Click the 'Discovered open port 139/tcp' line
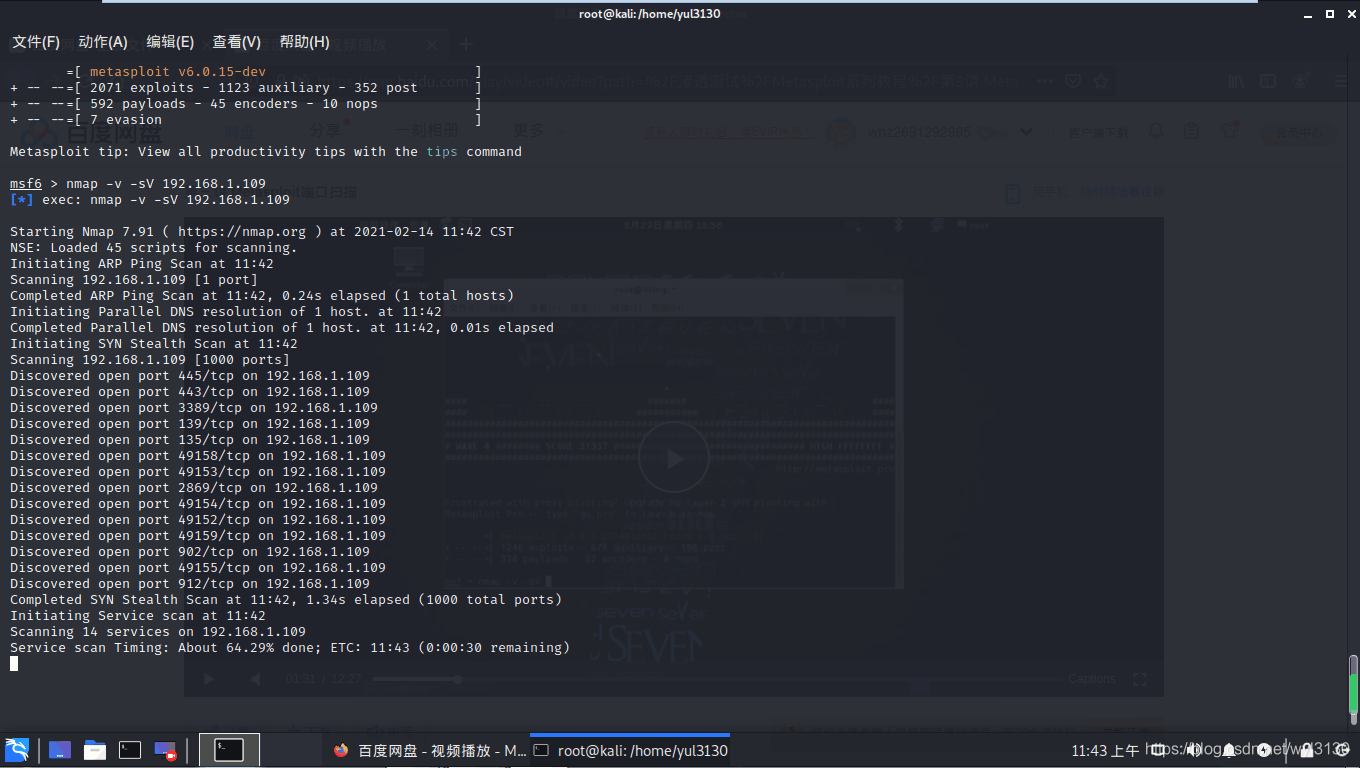 (190, 424)
